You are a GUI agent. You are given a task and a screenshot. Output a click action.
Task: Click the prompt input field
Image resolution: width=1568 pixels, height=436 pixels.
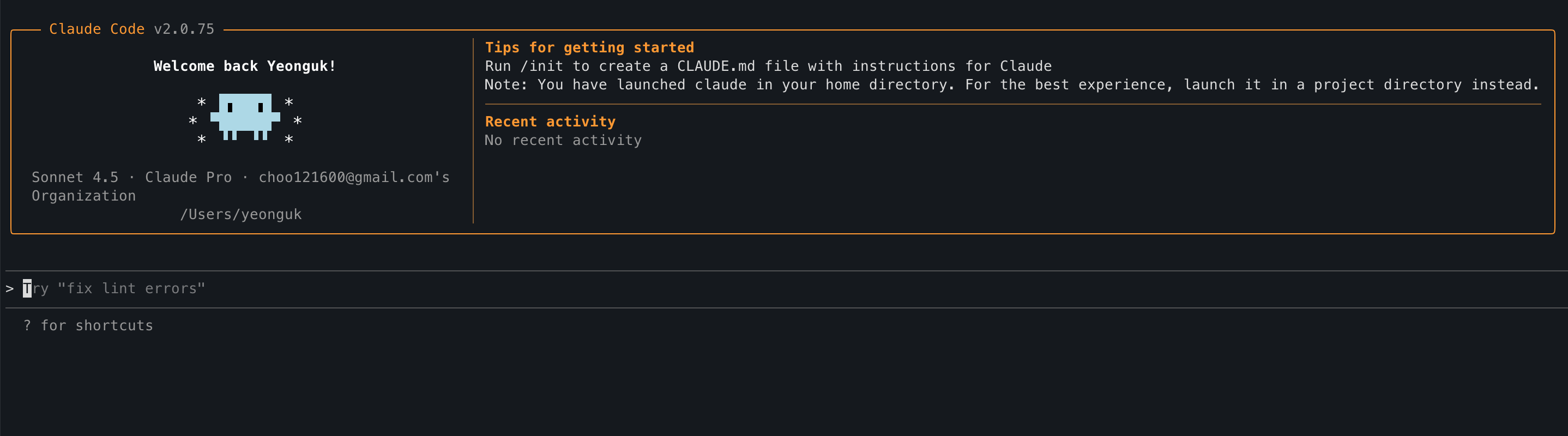click(731, 288)
